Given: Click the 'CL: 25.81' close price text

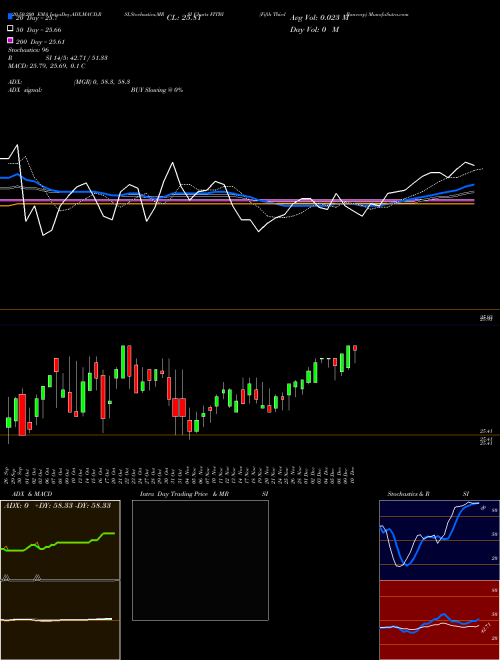Looking at the screenshot, I should tap(184, 18).
